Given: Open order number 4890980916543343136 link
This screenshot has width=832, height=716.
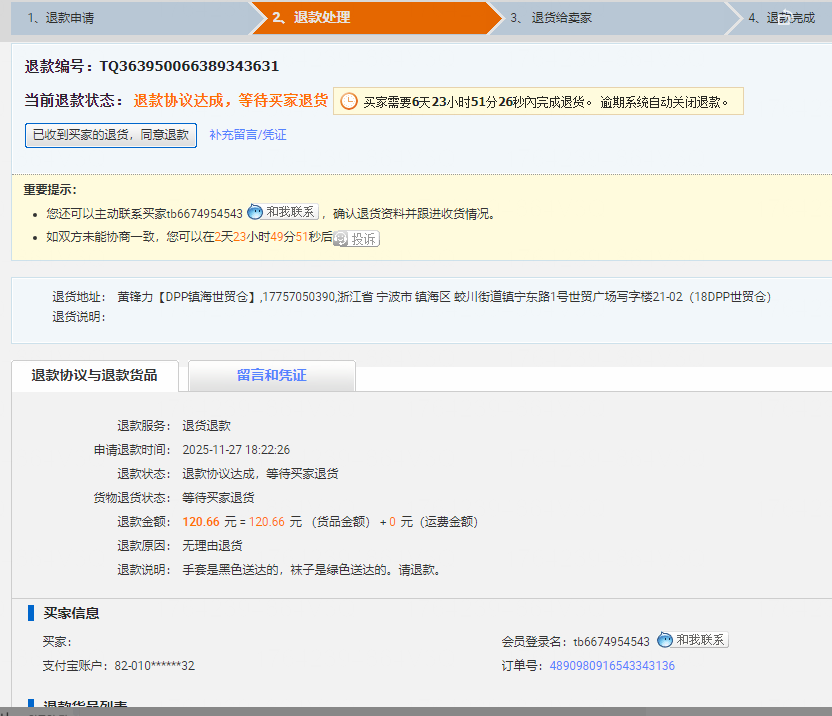Looking at the screenshot, I should [x=612, y=666].
